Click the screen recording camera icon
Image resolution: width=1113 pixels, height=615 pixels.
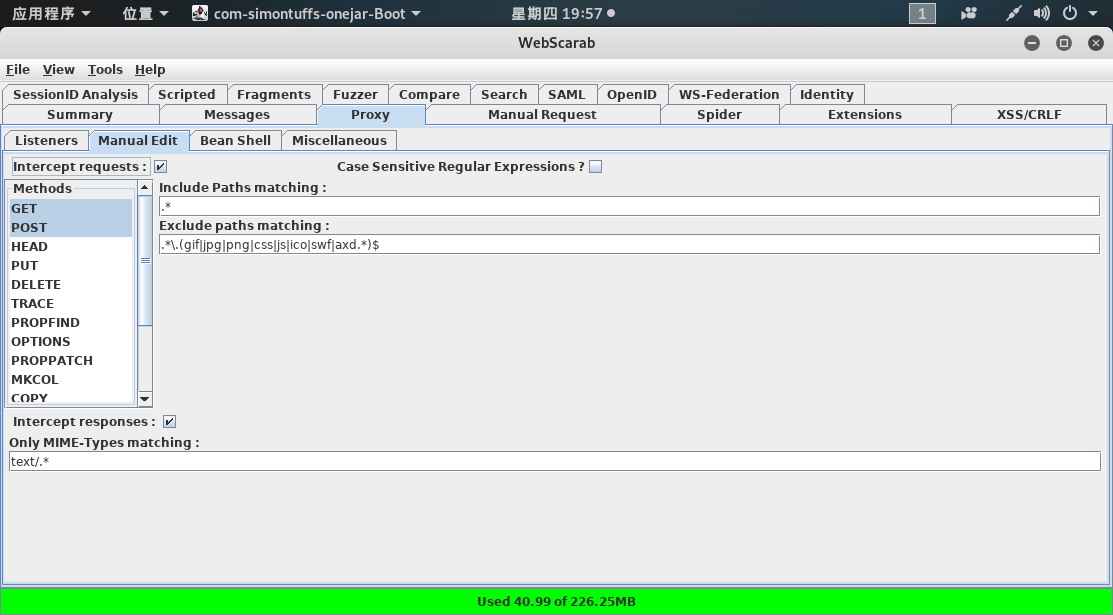pyautogui.click(x=969, y=13)
